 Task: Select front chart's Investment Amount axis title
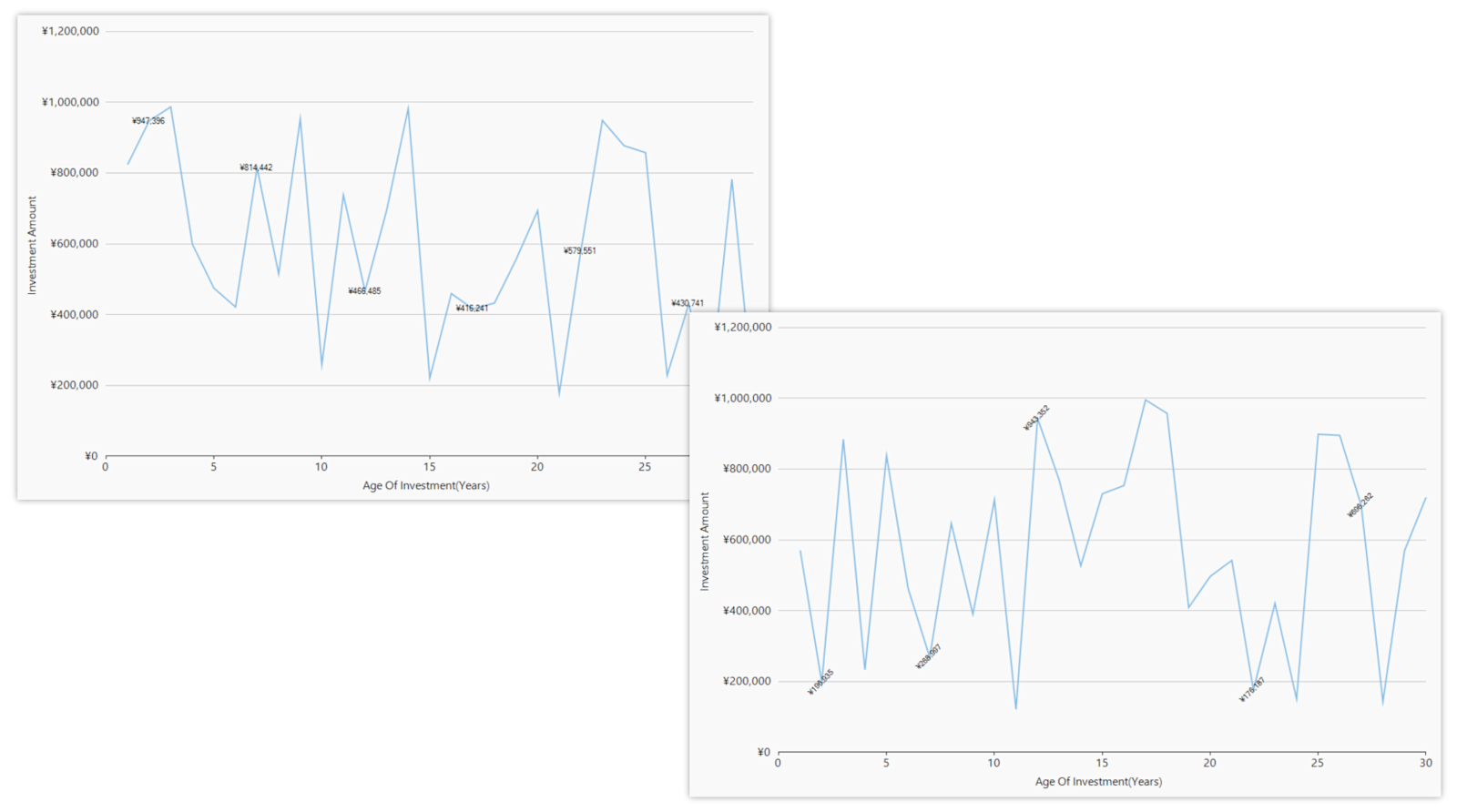tap(704, 542)
